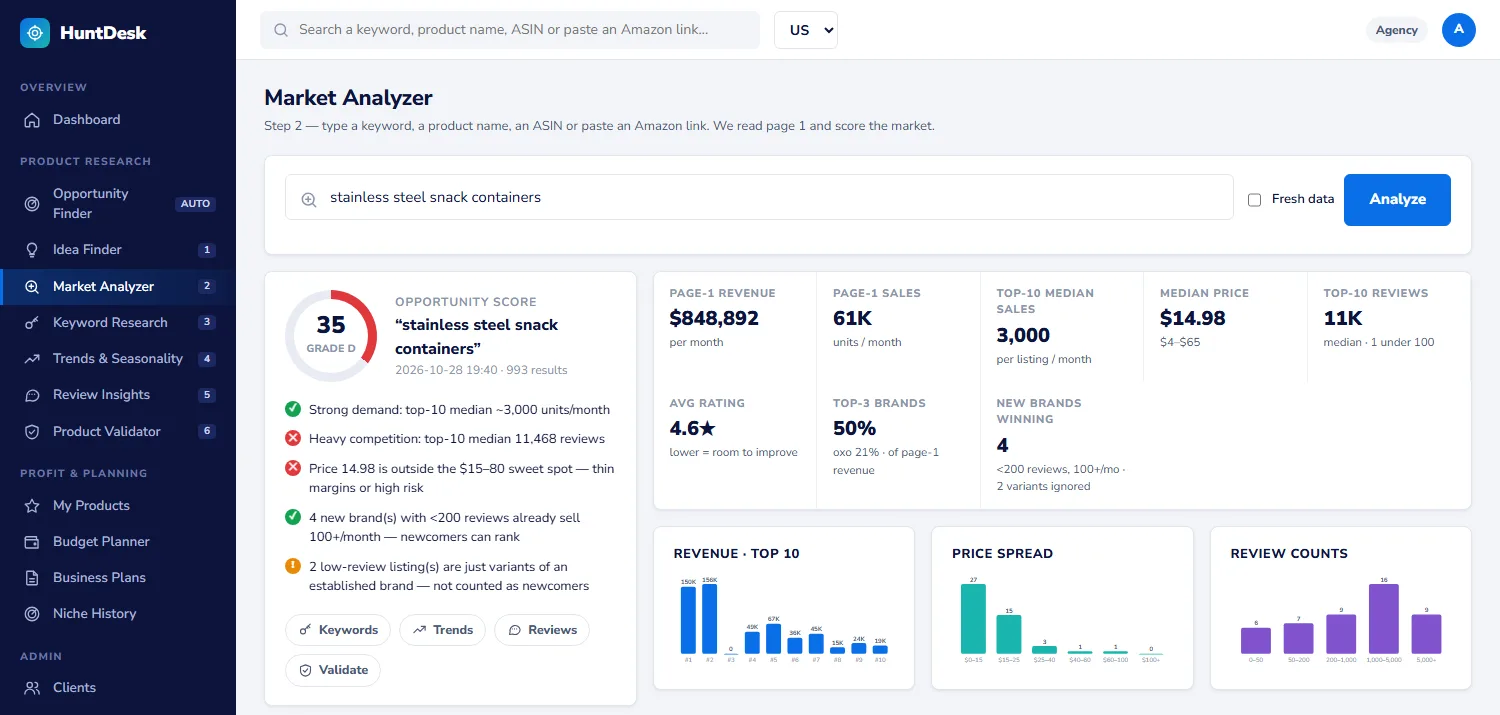
Task: Enable the Fresh data checkbox
Action: pyautogui.click(x=1254, y=200)
